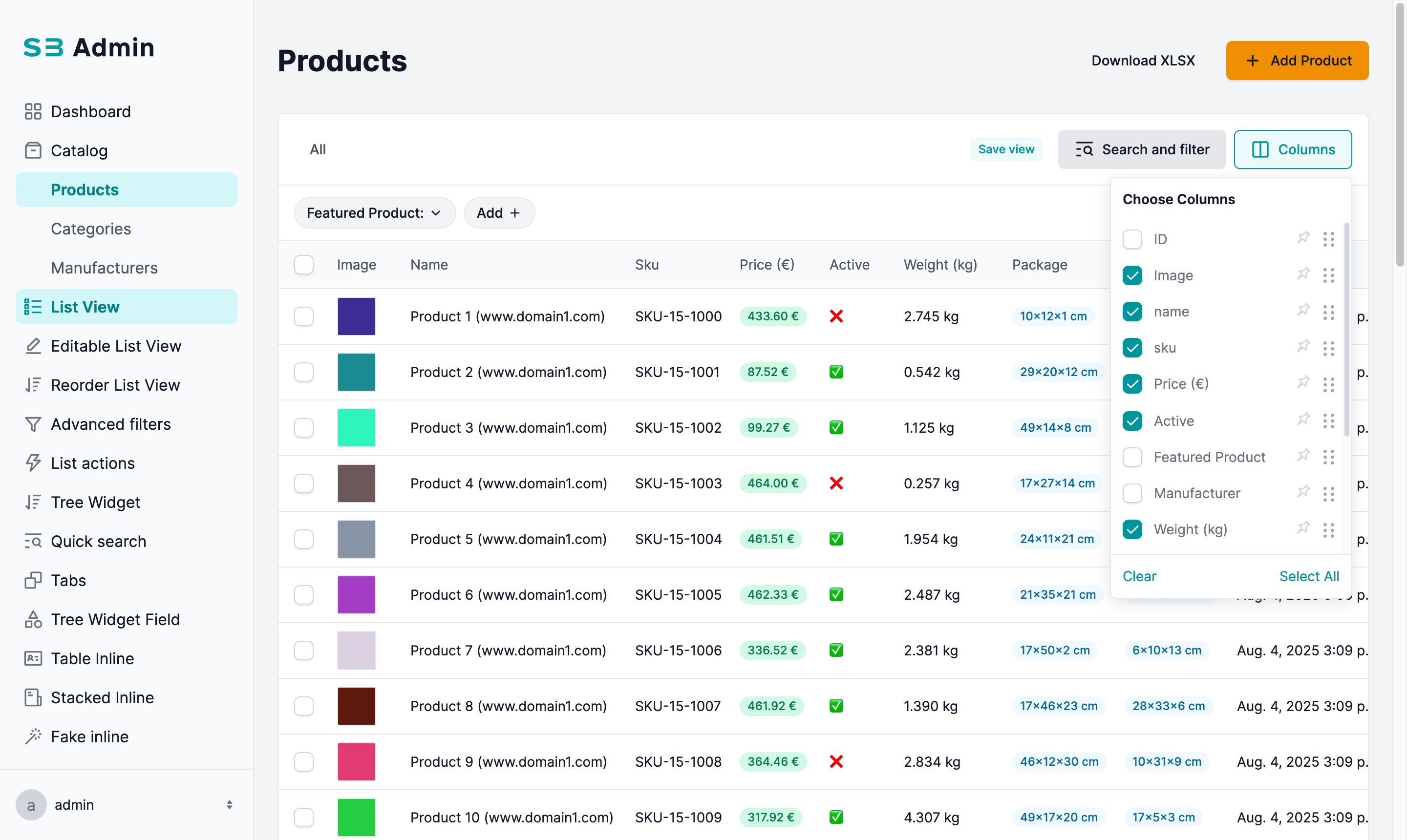
Task: Switch to the All view tab
Action: pyautogui.click(x=318, y=149)
